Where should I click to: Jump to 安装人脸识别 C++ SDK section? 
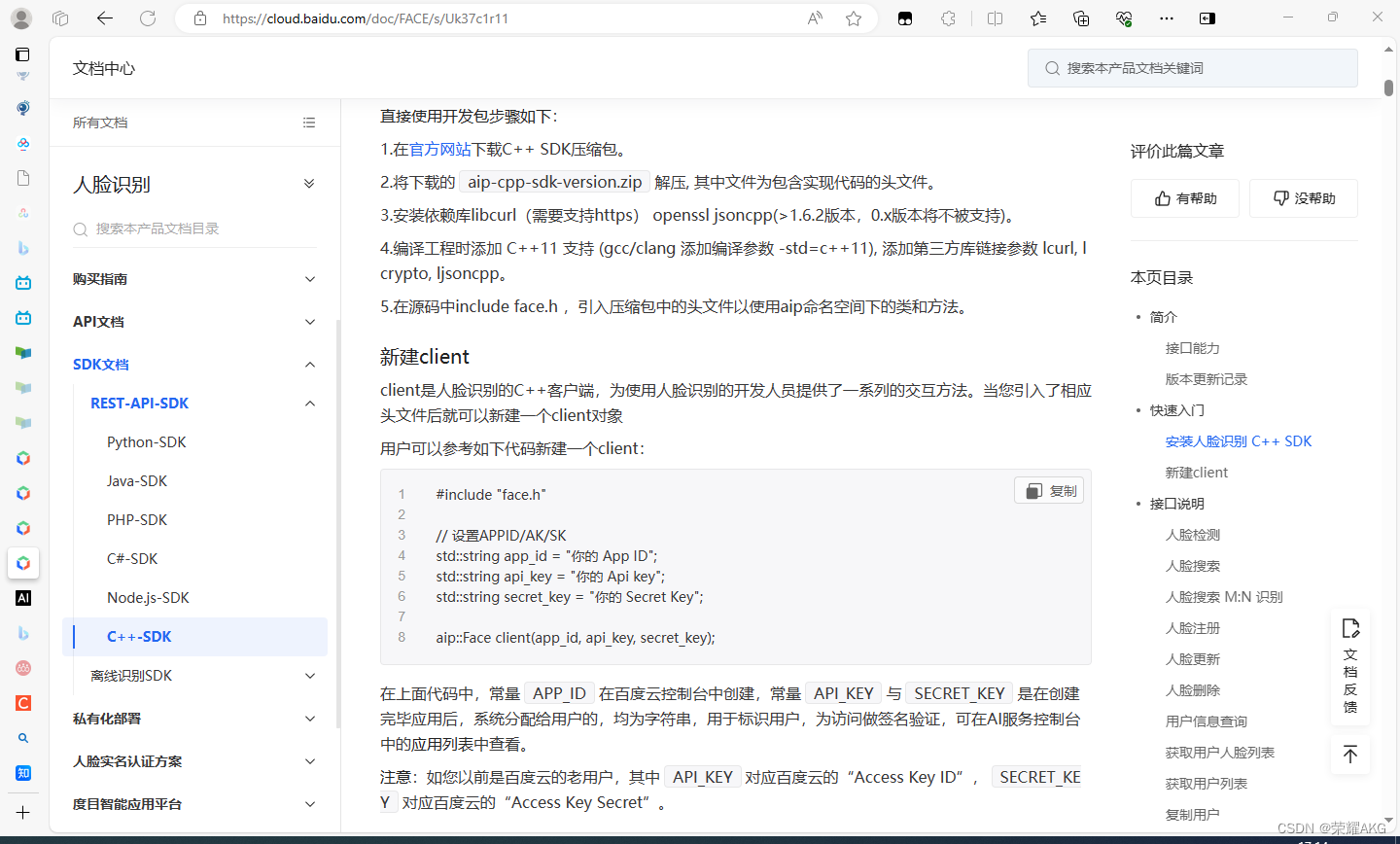coord(1239,441)
